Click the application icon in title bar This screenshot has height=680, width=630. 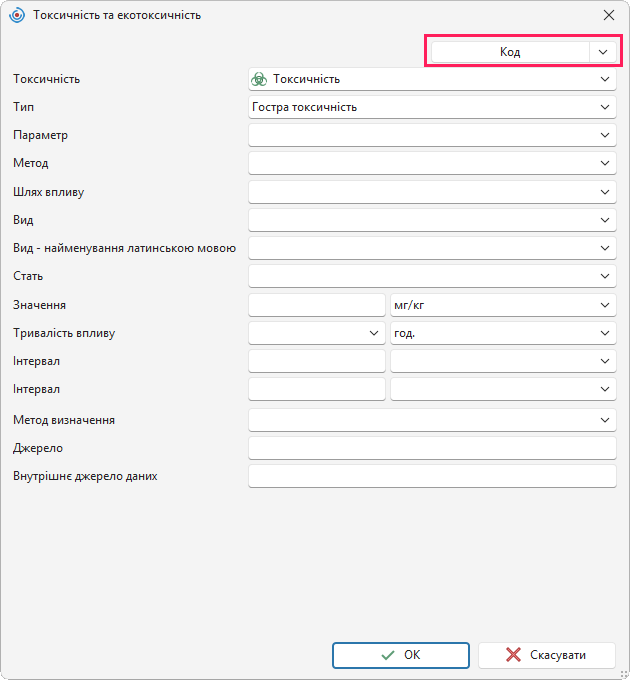(x=17, y=15)
